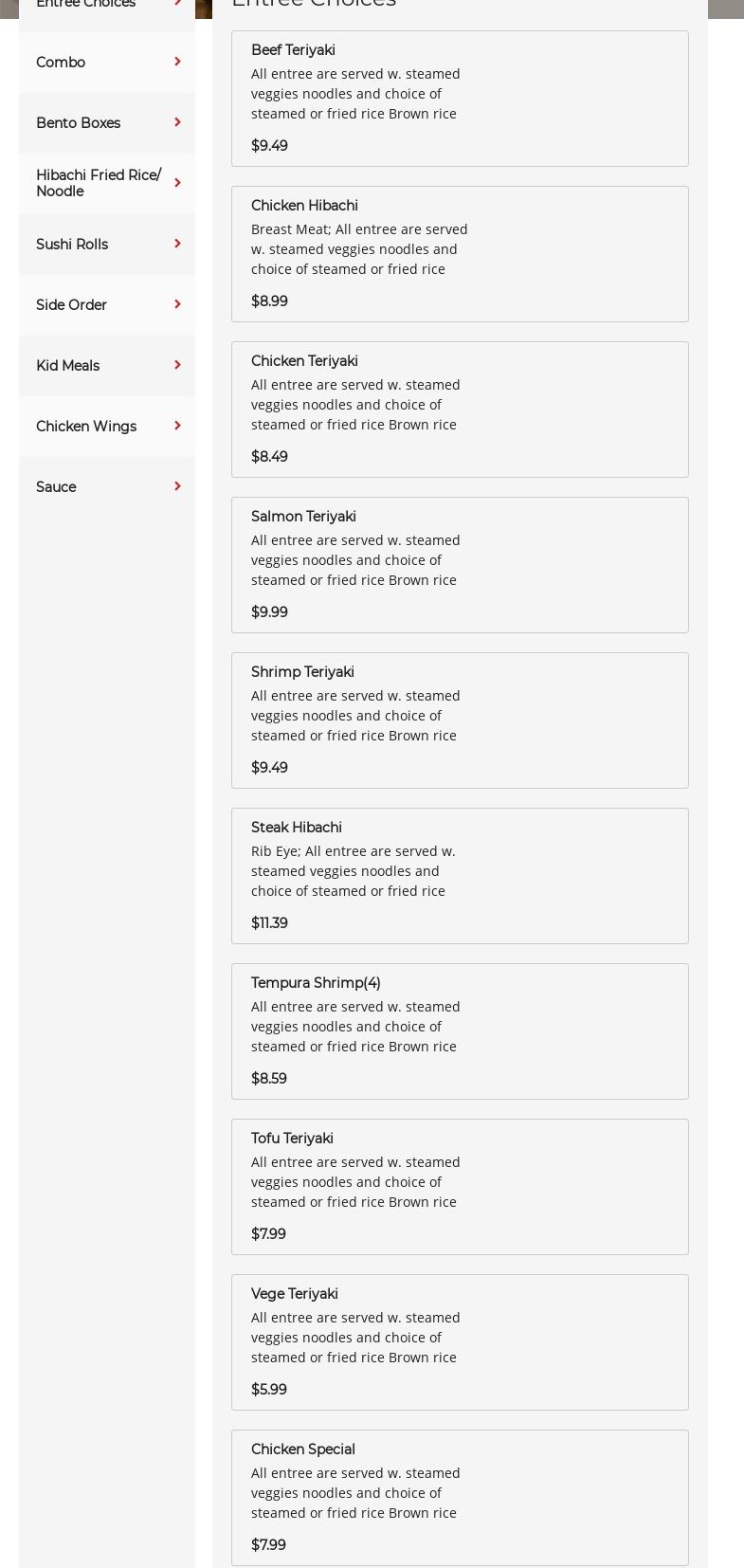The width and height of the screenshot is (744, 1568).
Task: Click the Shrimp Teriyaki $9.49 price
Action: (x=269, y=768)
